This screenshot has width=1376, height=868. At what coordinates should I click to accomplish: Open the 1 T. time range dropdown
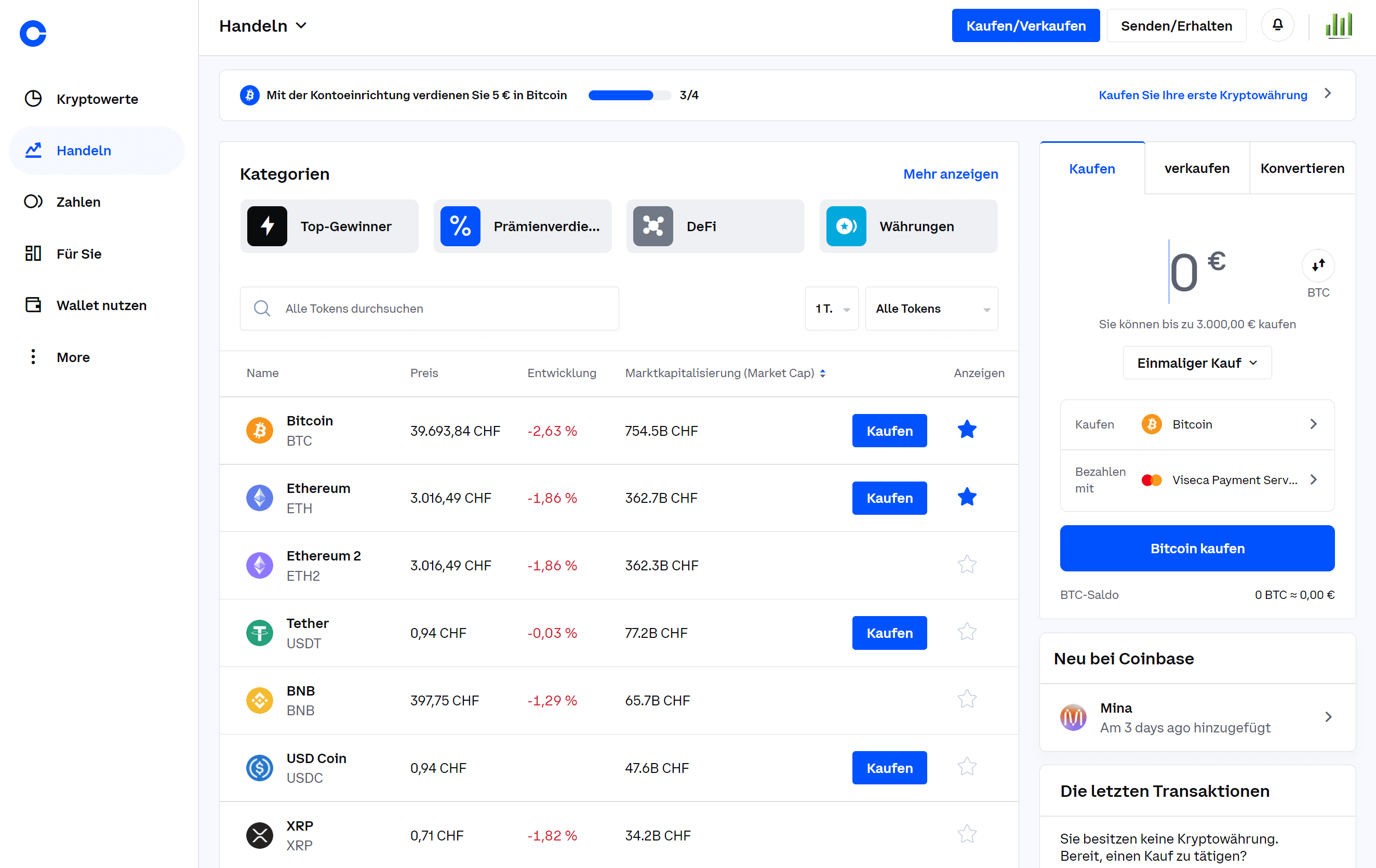coord(832,309)
